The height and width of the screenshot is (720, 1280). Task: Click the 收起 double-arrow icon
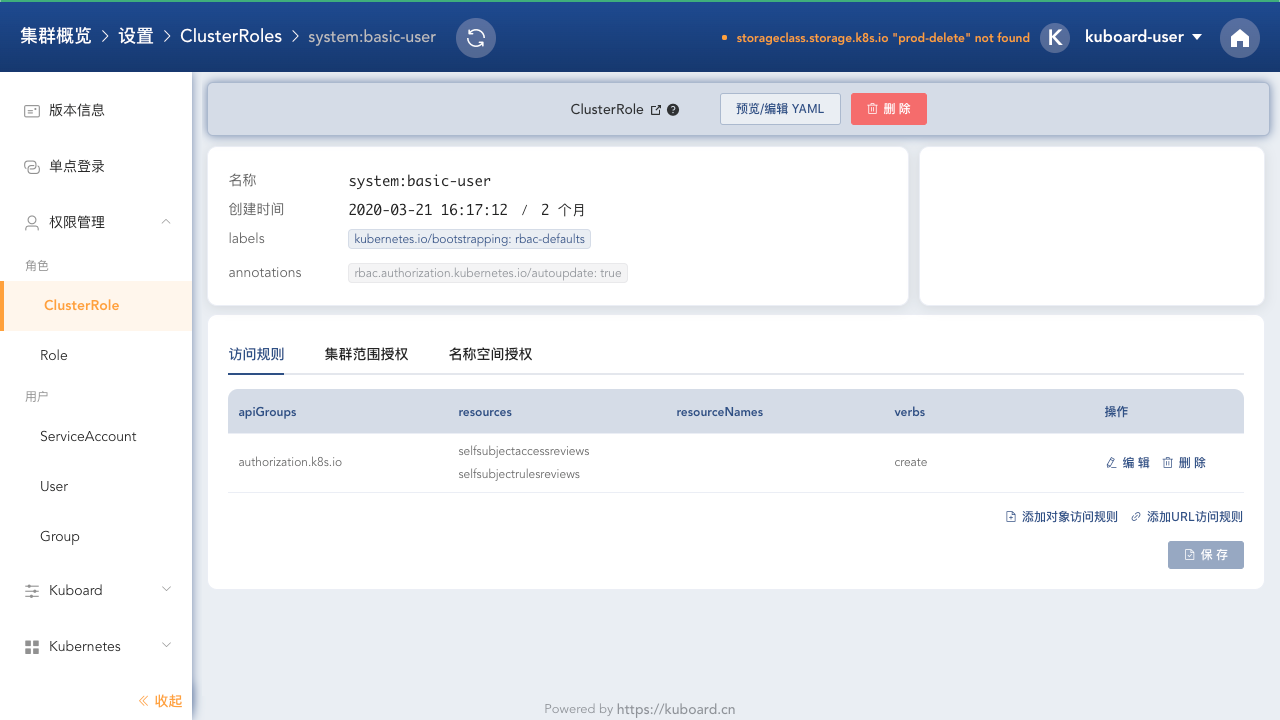pos(143,701)
